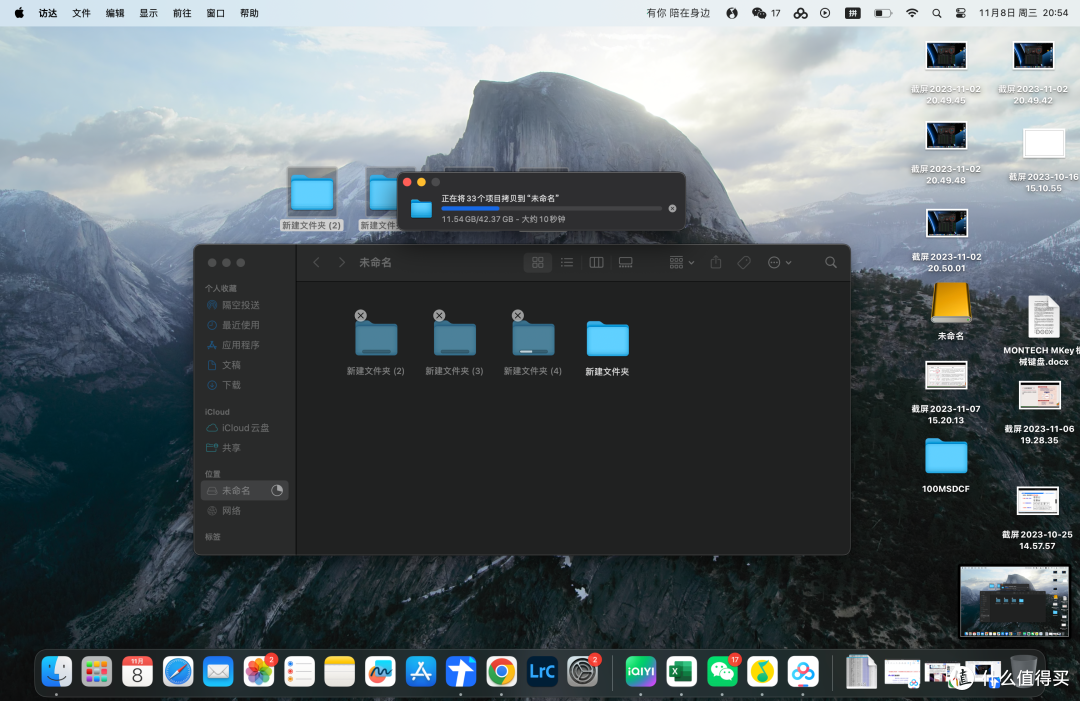
Task: Open the floating screenshot preview thumbnail
Action: click(1015, 602)
